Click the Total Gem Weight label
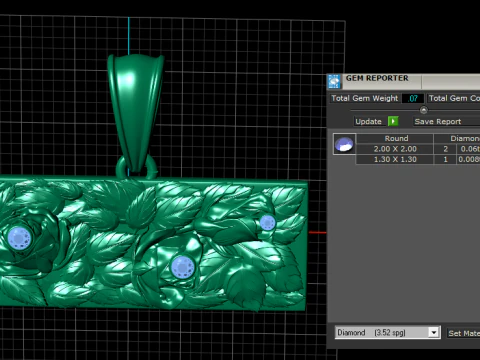 pos(365,98)
